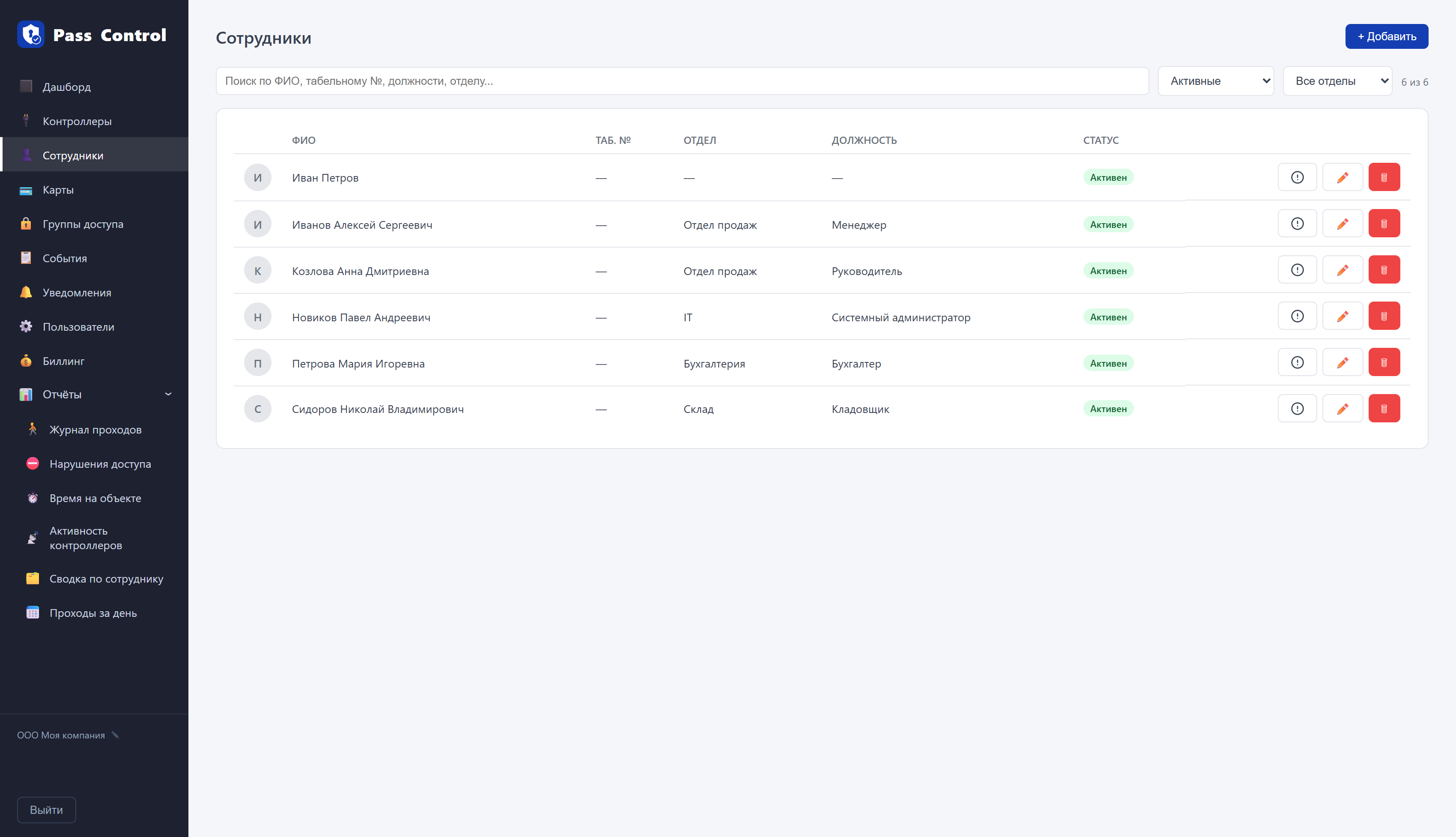Click the + Добавить button
The height and width of the screenshot is (837, 1456).
(x=1386, y=36)
